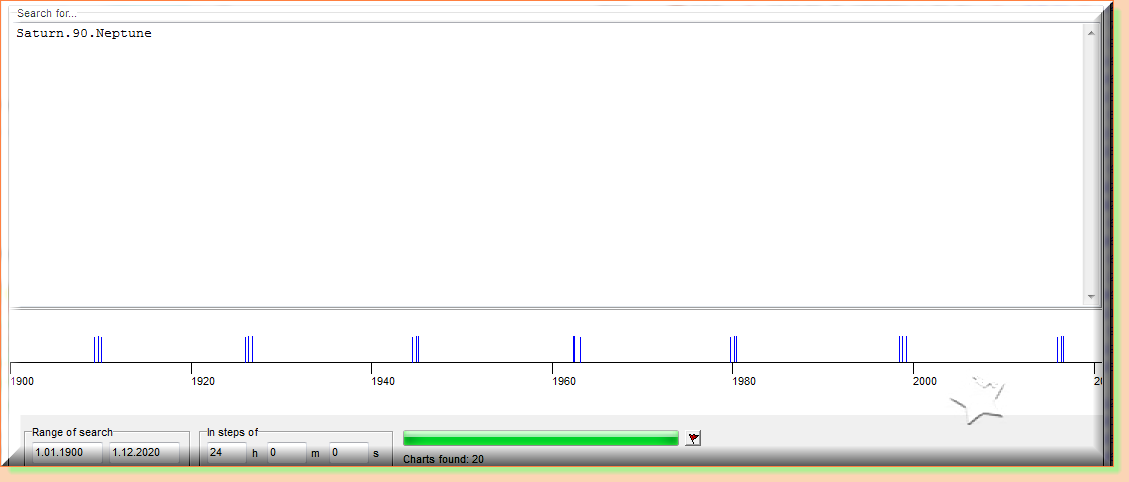Set the step hours field showing 24

226,452
